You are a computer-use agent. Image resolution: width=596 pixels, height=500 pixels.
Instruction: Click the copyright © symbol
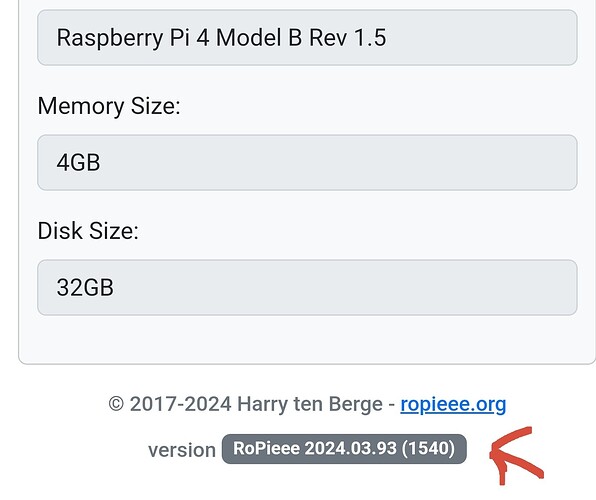click(116, 404)
